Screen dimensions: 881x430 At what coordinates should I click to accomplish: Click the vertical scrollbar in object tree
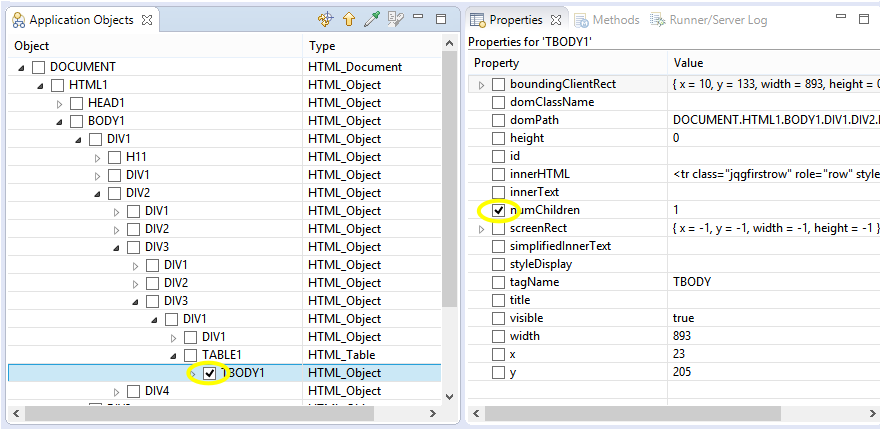[451, 200]
